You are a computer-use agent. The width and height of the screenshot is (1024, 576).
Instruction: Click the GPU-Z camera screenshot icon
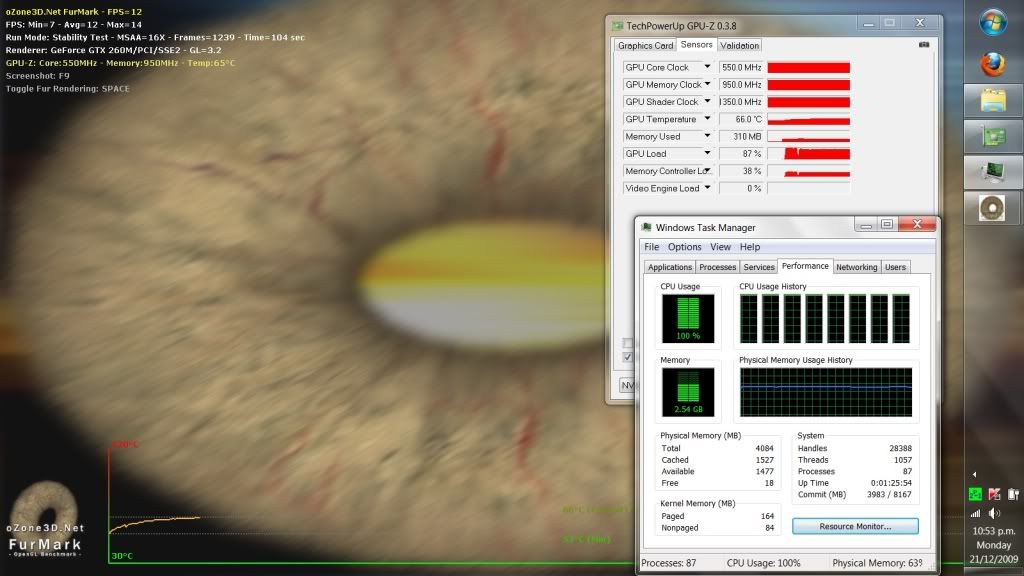click(x=924, y=44)
